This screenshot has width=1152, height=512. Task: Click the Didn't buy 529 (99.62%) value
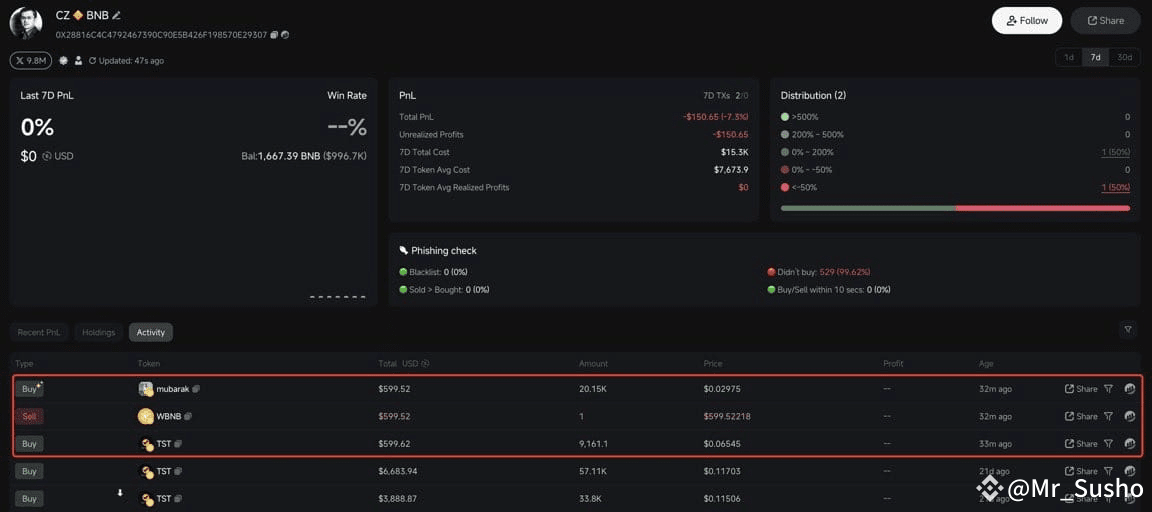point(845,272)
